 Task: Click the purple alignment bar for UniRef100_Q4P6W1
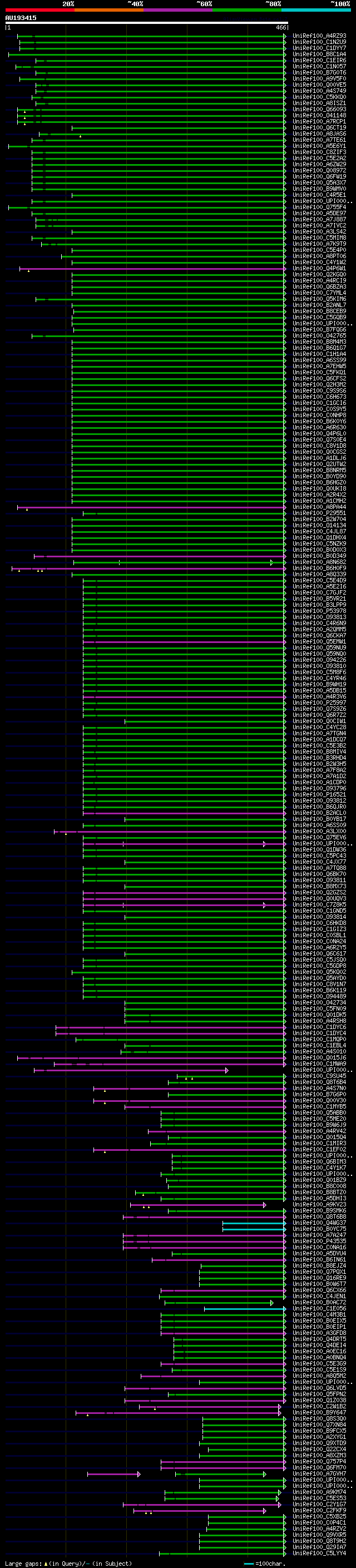click(153, 269)
